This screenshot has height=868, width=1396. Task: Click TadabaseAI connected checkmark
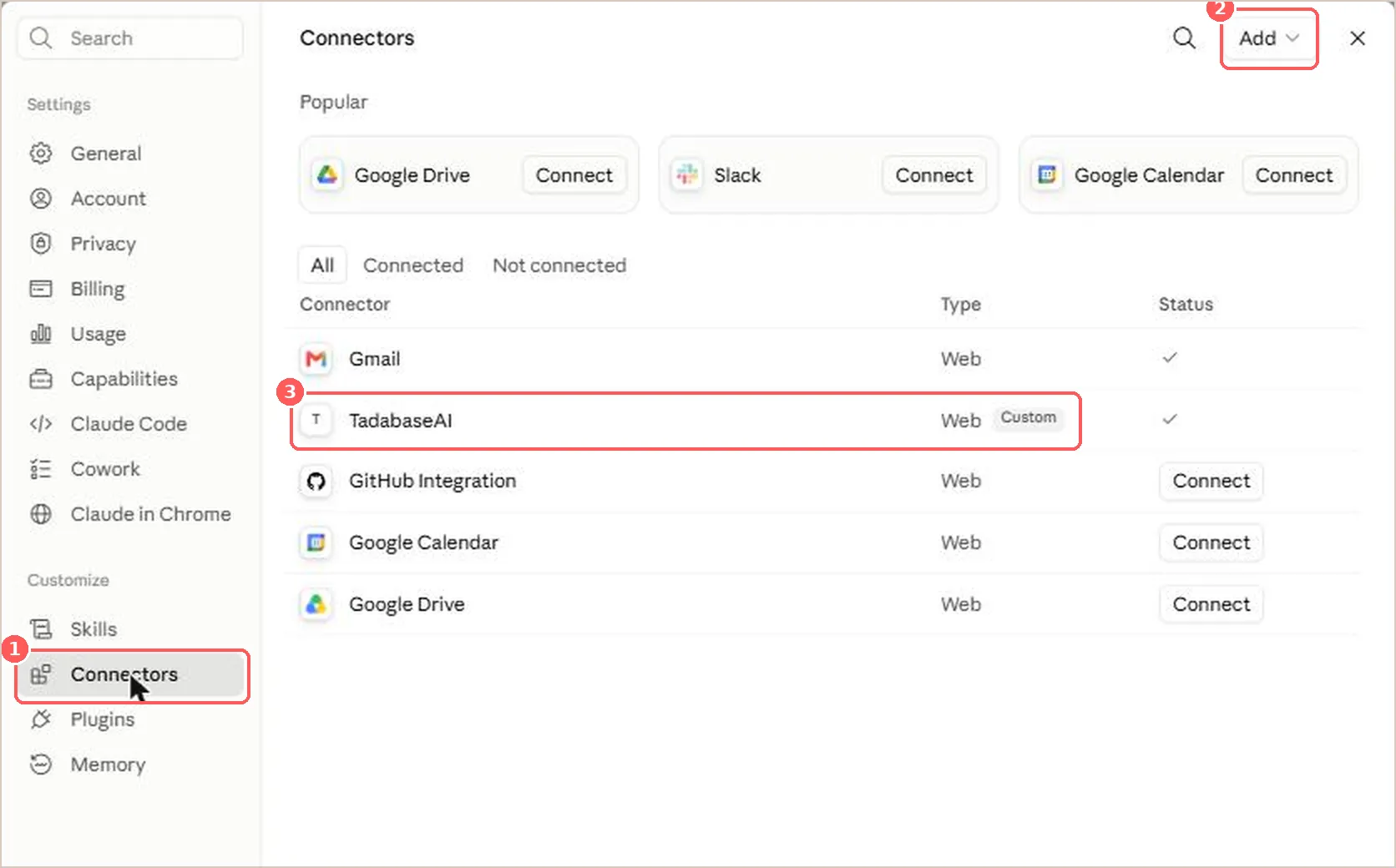pos(1170,419)
